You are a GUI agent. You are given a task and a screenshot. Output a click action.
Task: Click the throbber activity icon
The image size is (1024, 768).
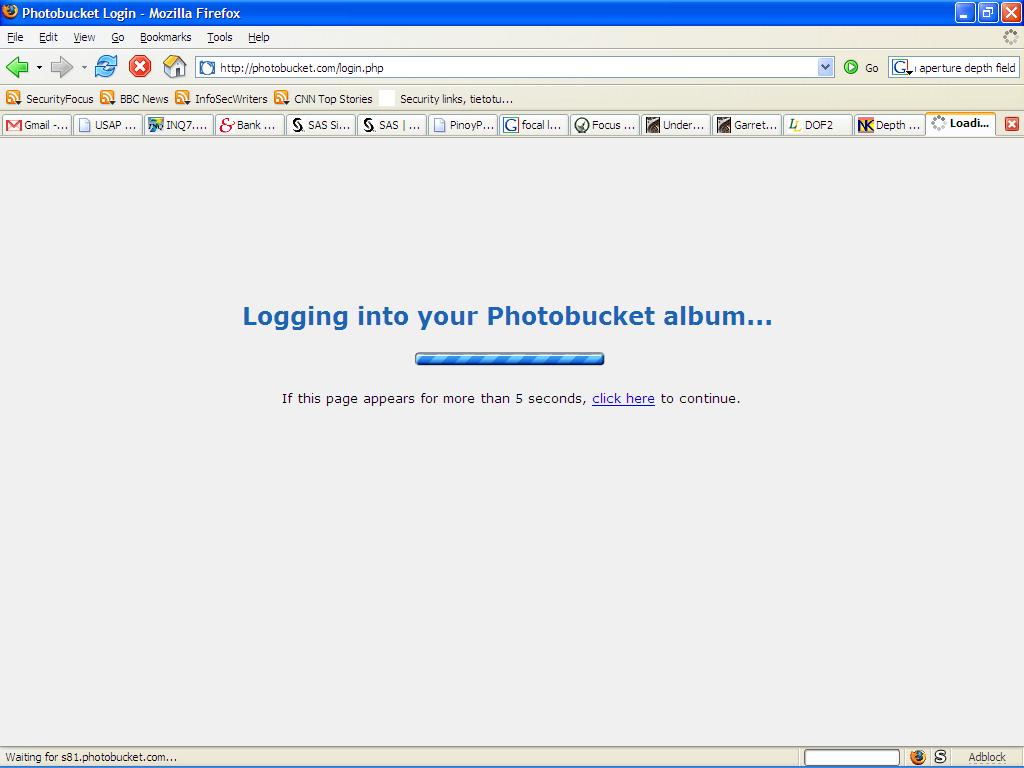pyautogui.click(x=1010, y=37)
